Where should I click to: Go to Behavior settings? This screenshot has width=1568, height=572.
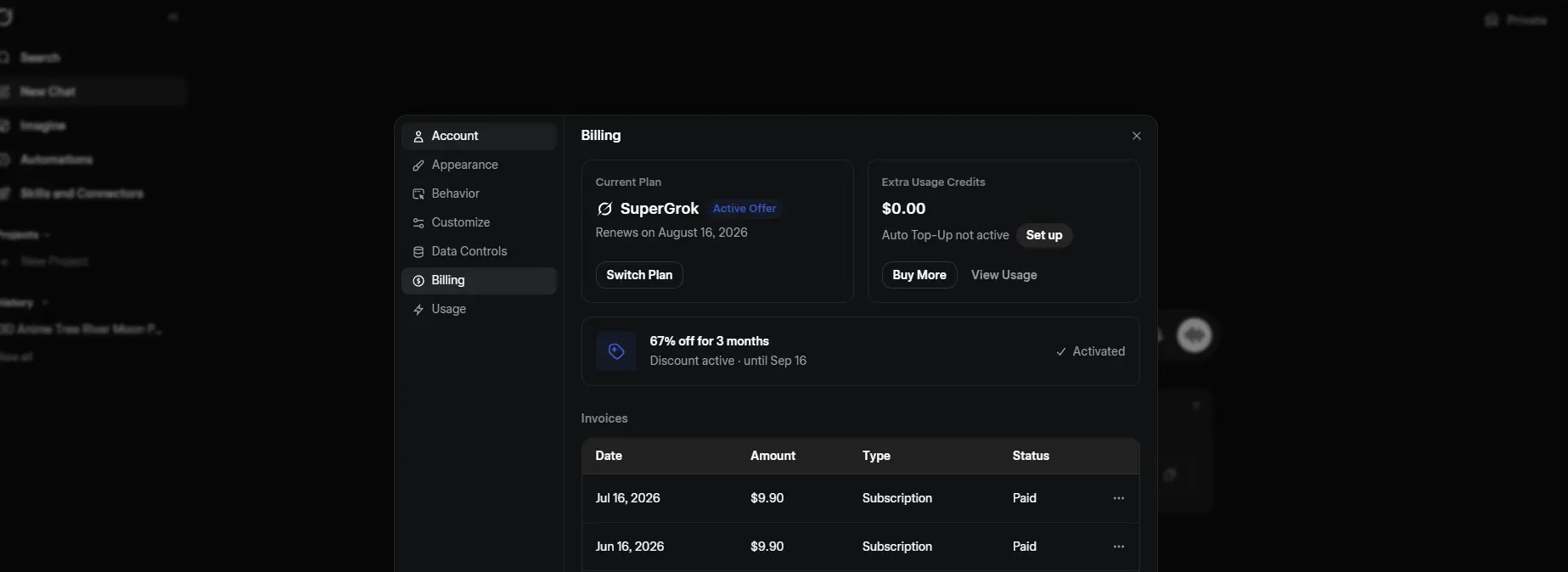479,193
